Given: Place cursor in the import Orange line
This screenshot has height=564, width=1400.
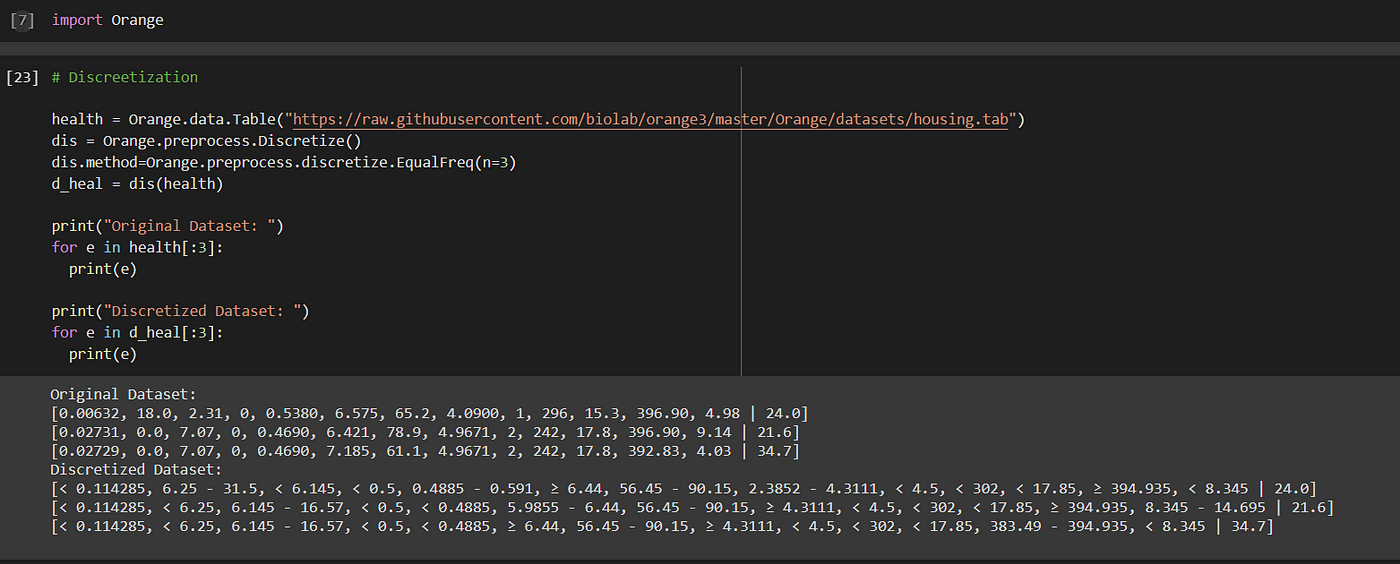Looking at the screenshot, I should (x=108, y=20).
